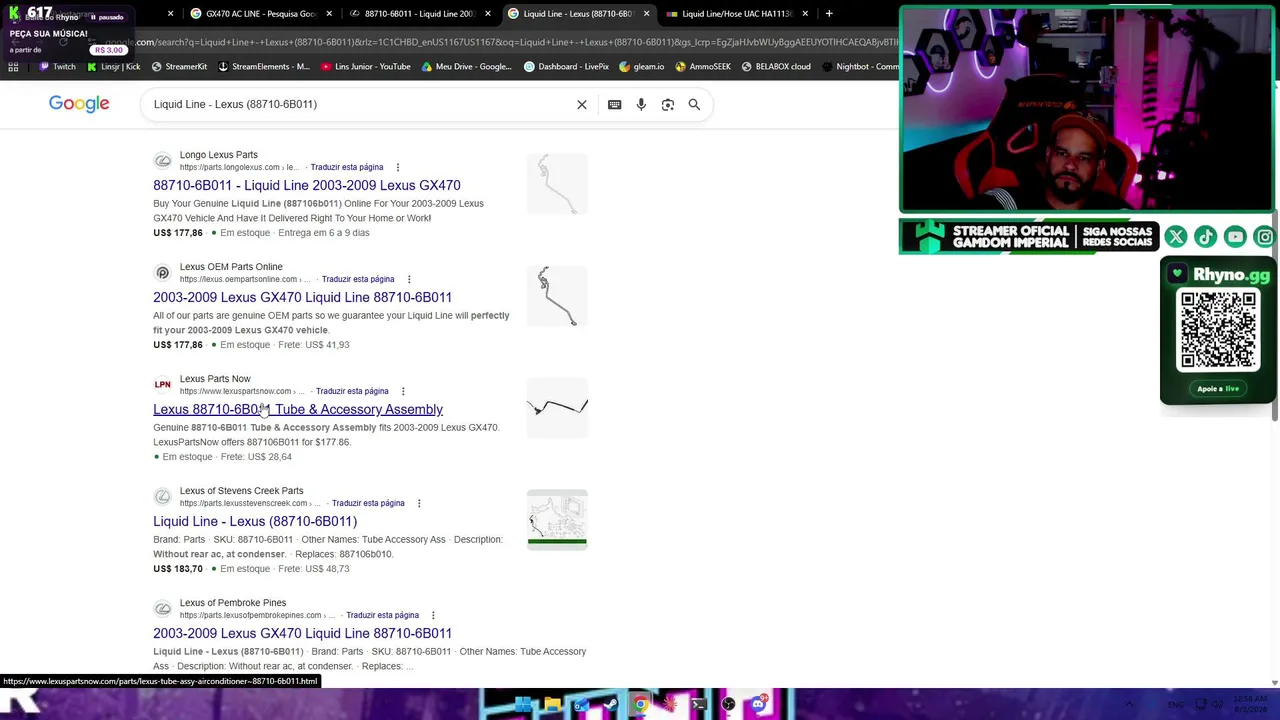1280x720 pixels.
Task: Open the Longo Lexus Parts product thumbnail
Action: (x=557, y=184)
